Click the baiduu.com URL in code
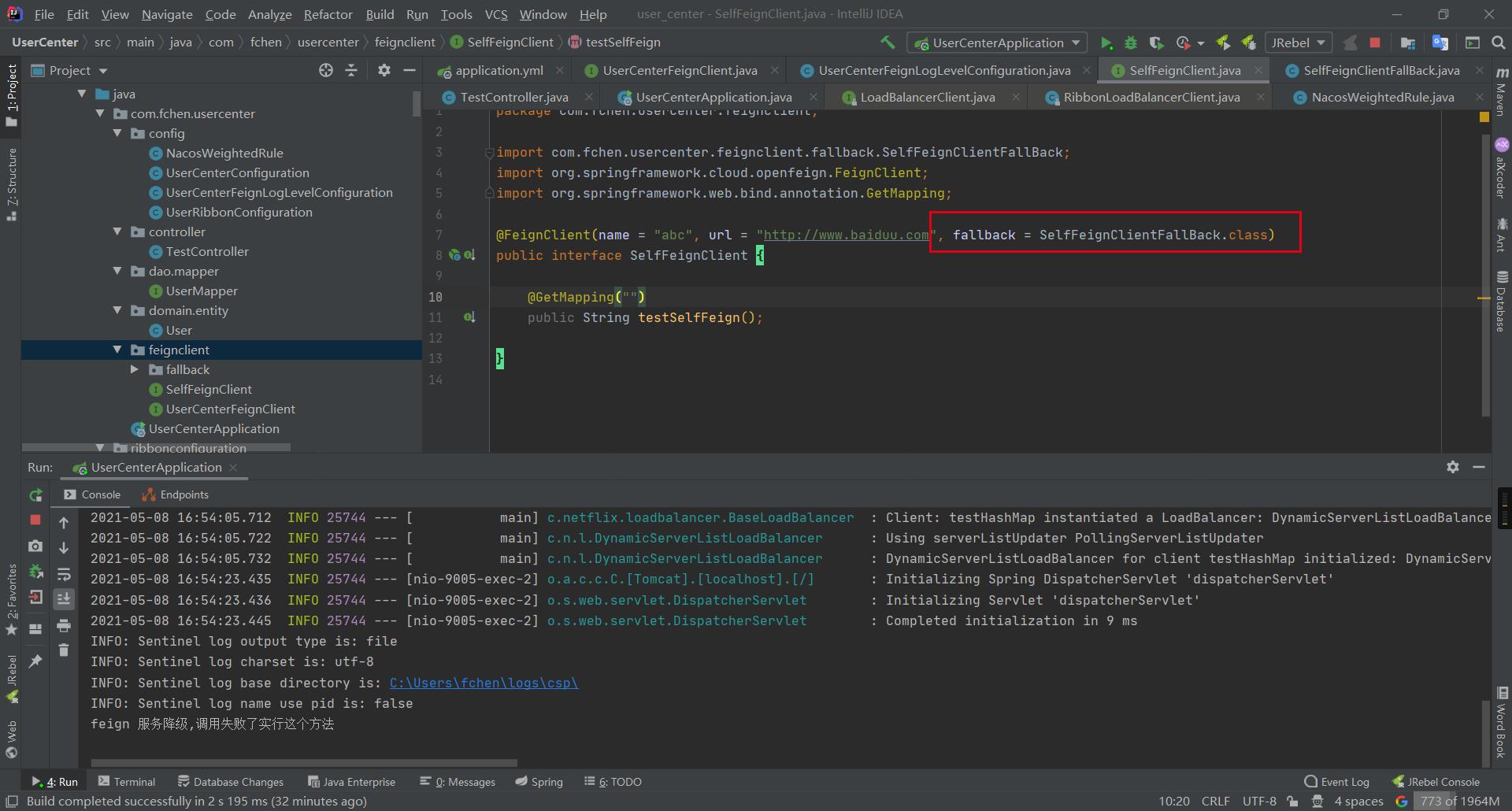The height and width of the screenshot is (811, 1512). tap(846, 235)
